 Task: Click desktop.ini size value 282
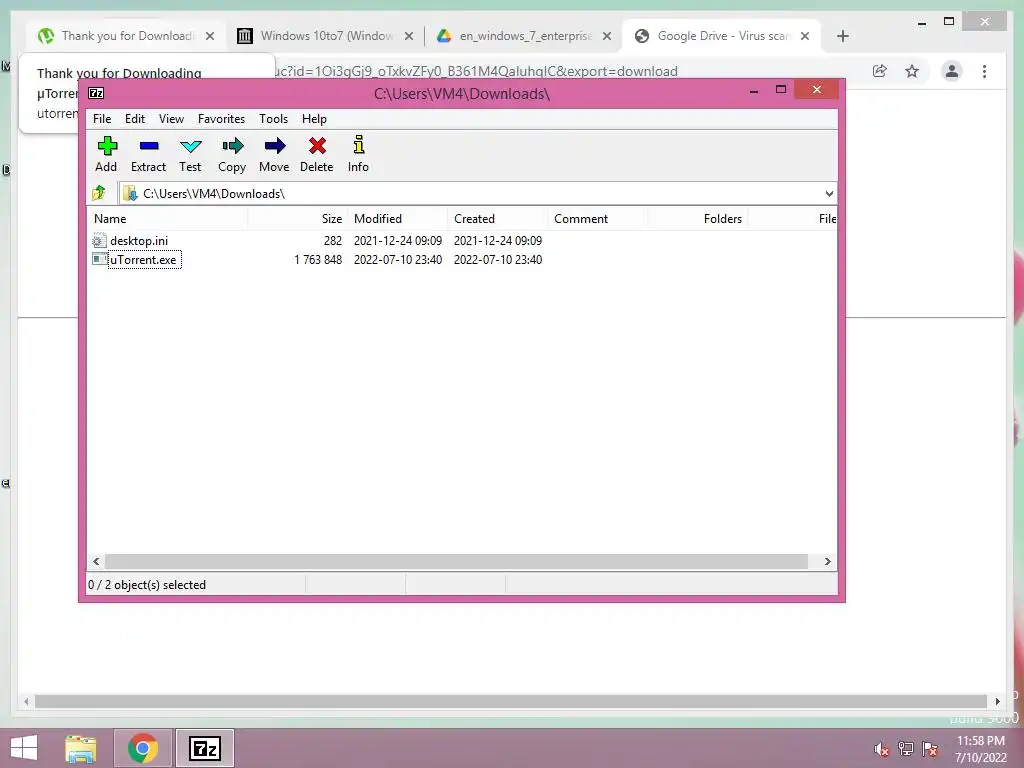(x=333, y=241)
